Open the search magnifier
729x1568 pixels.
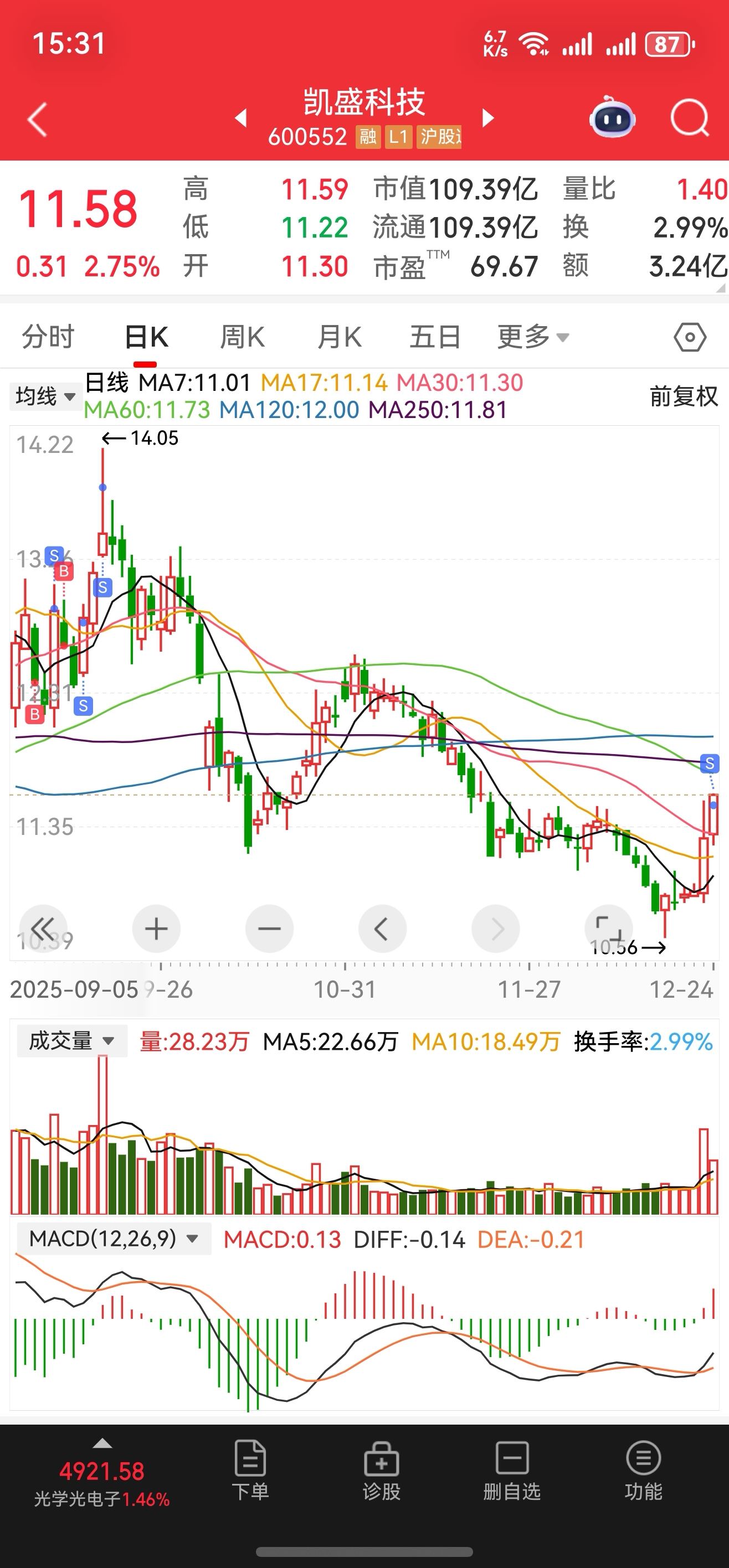(690, 118)
